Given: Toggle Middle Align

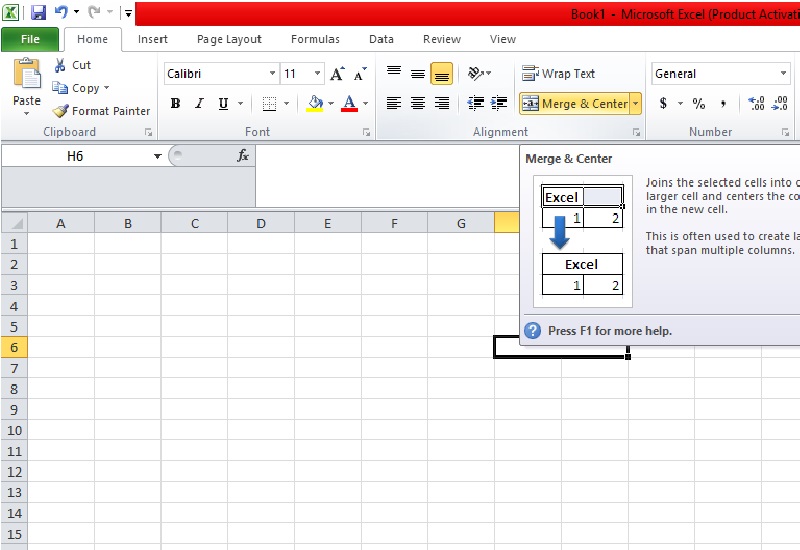Looking at the screenshot, I should point(418,73).
